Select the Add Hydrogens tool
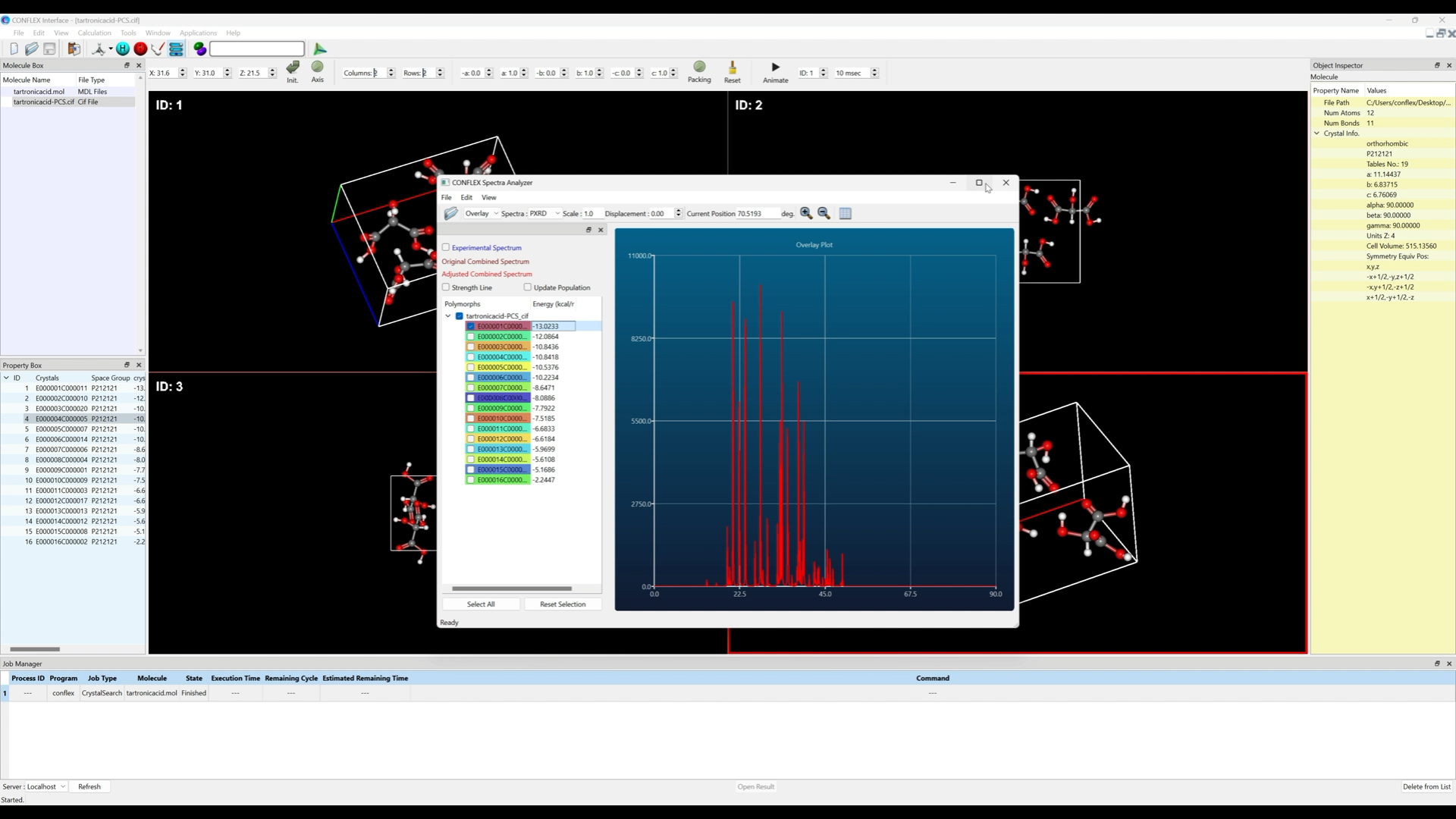 (123, 49)
